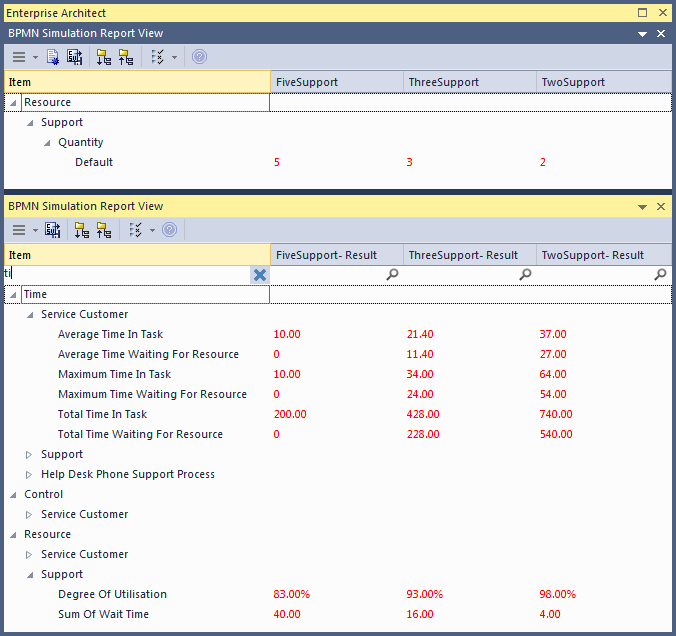Click the new report document icon in upper toolbar

53,57
